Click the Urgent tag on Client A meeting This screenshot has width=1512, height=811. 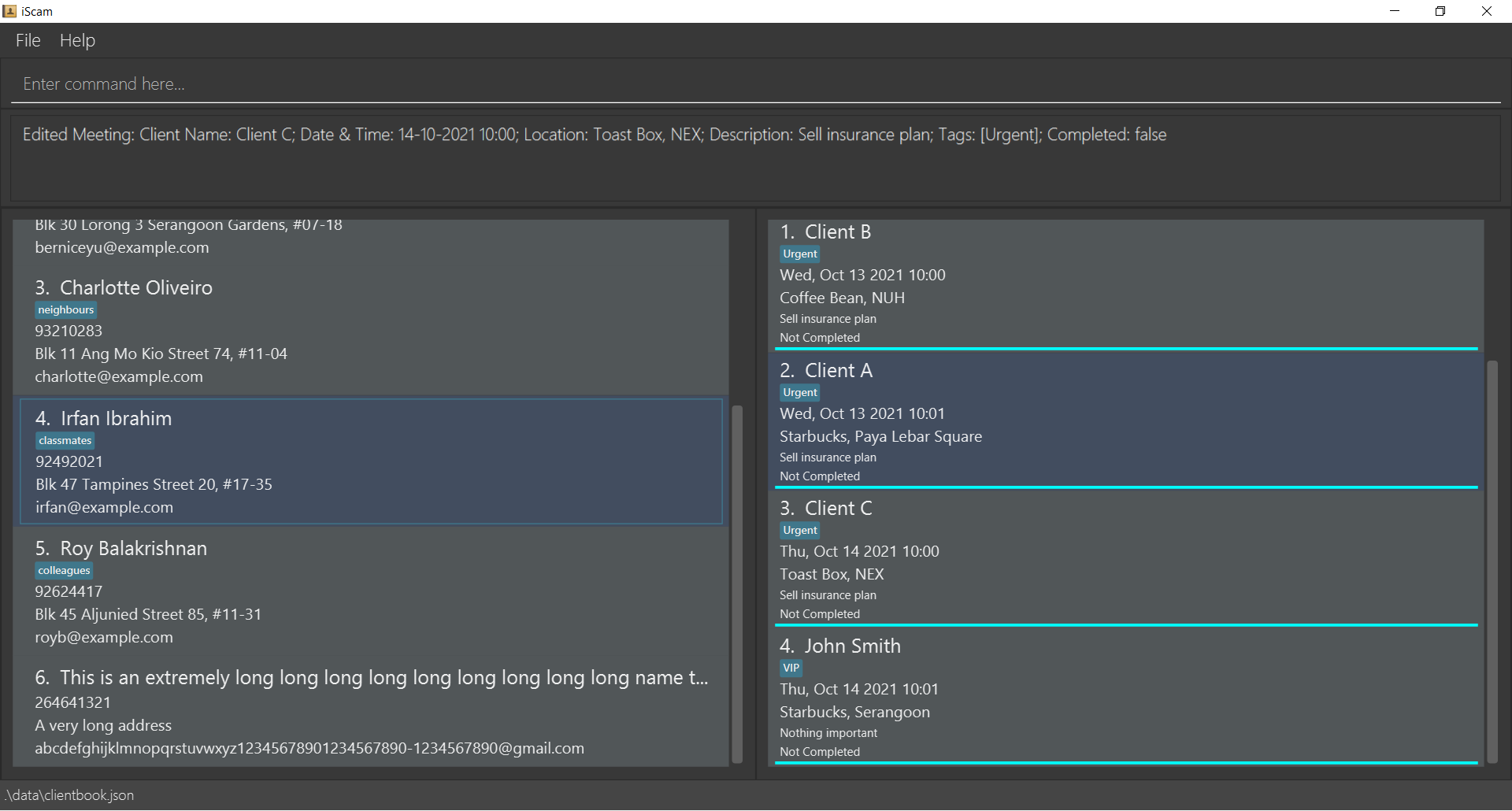[x=800, y=393]
